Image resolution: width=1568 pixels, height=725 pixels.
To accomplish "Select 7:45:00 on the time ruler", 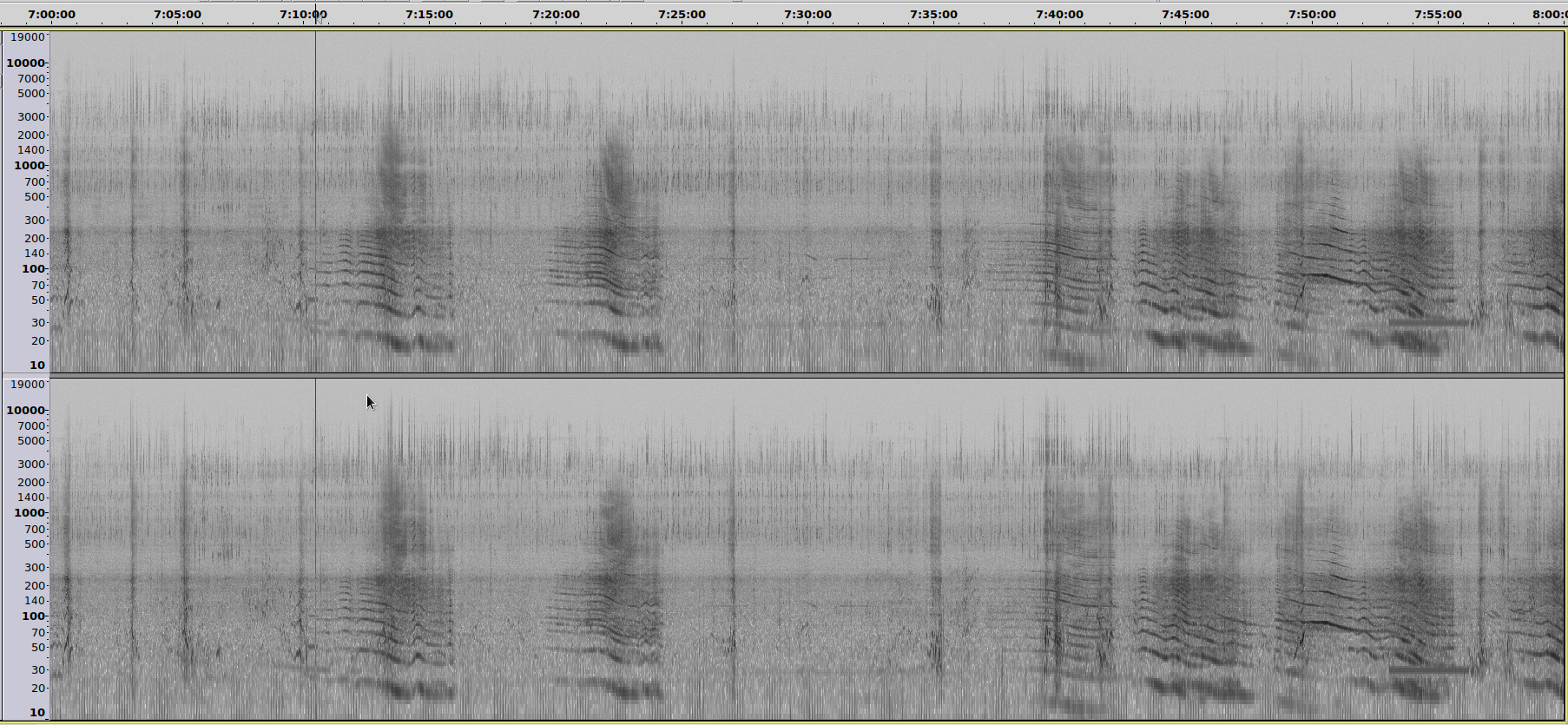I will tap(1185, 15).
